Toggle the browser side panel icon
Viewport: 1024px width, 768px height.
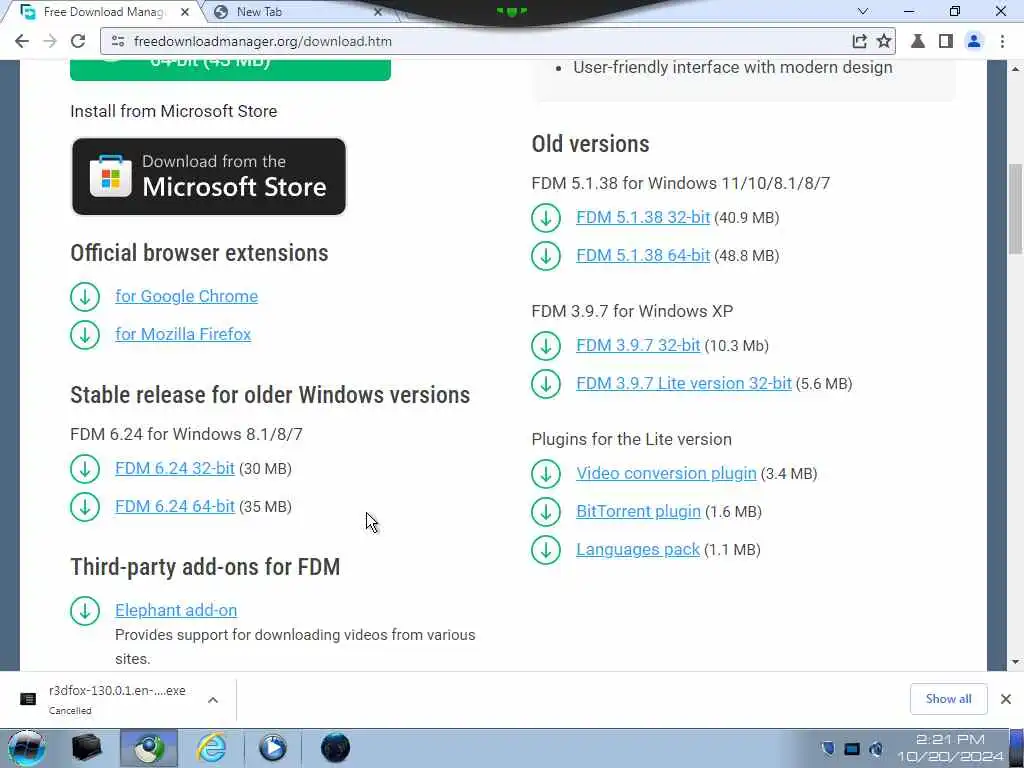[x=945, y=41]
